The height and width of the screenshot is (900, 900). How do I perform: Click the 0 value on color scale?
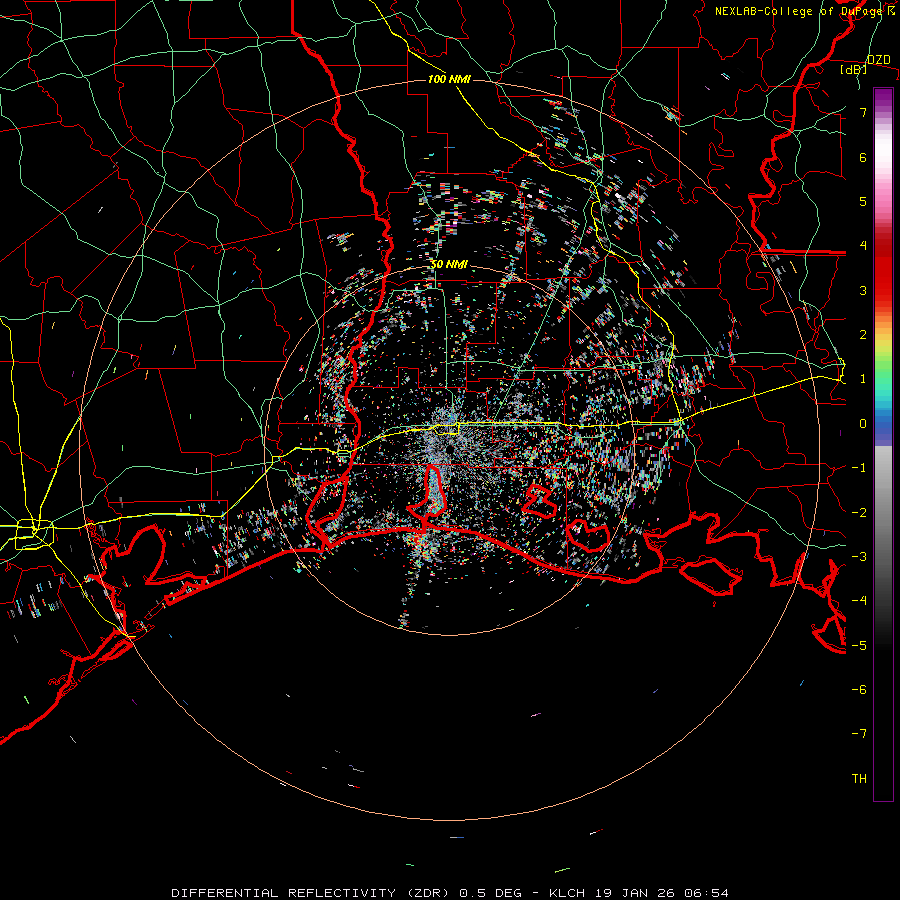click(x=863, y=424)
